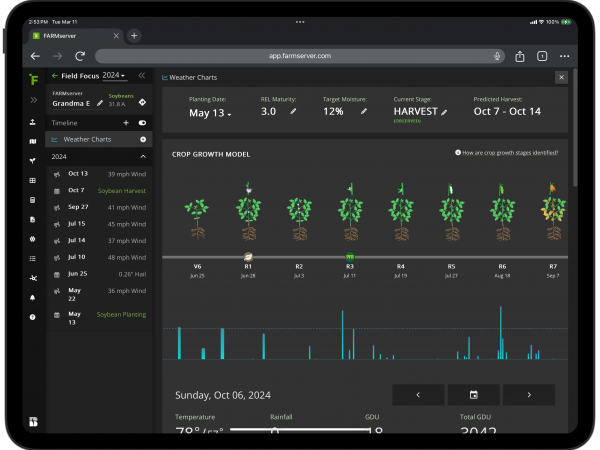Open the May 22 36 mph Wind event
This screenshot has height=450, width=600.
pyautogui.click(x=99, y=294)
